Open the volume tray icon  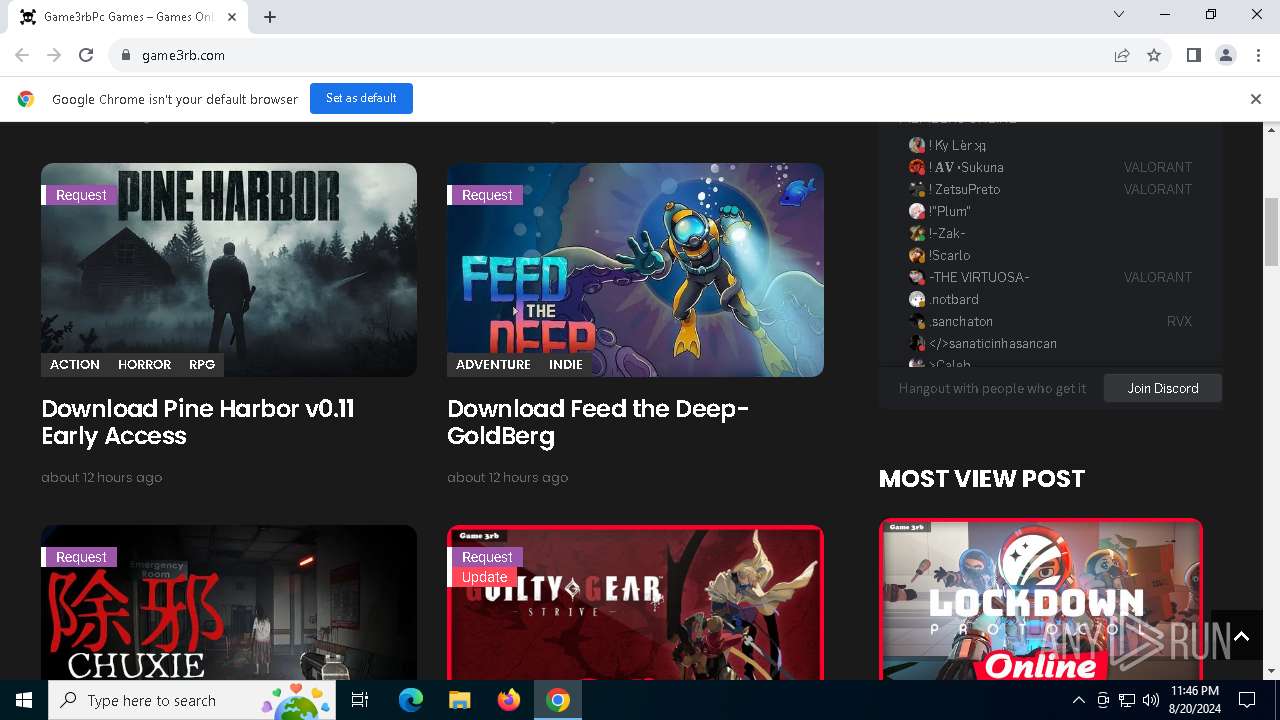click(1151, 700)
